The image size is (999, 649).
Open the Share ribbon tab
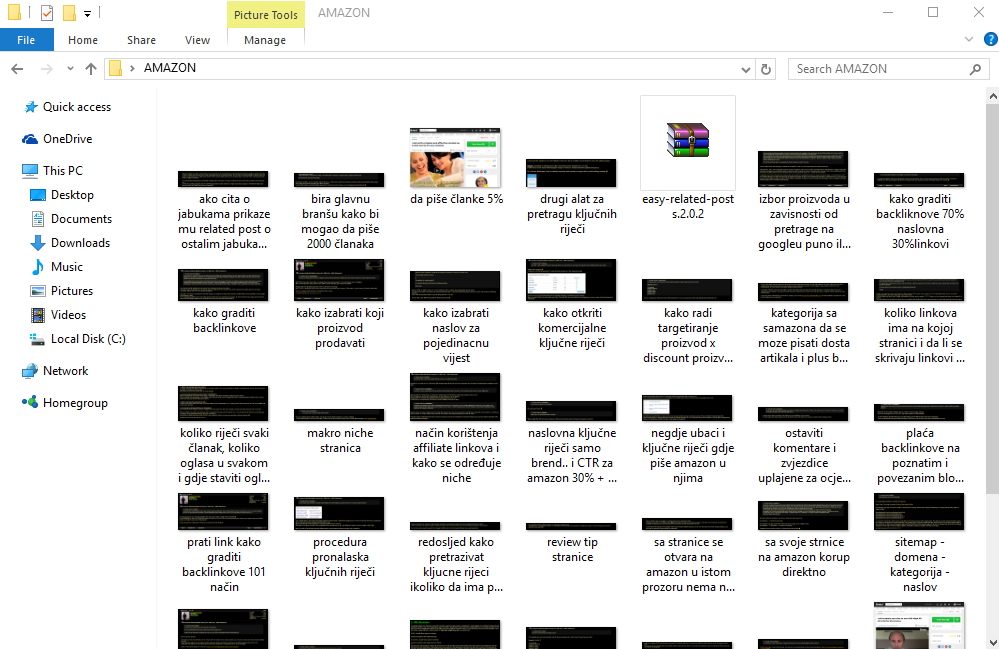141,39
